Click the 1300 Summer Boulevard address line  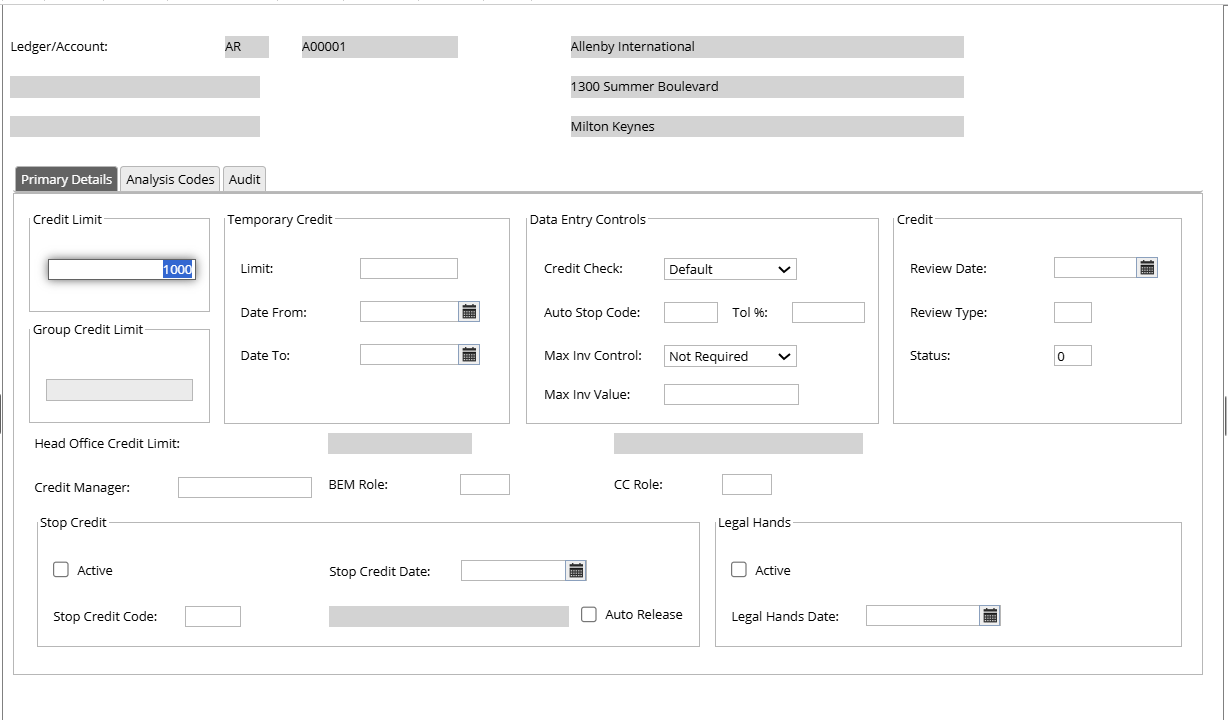point(766,87)
